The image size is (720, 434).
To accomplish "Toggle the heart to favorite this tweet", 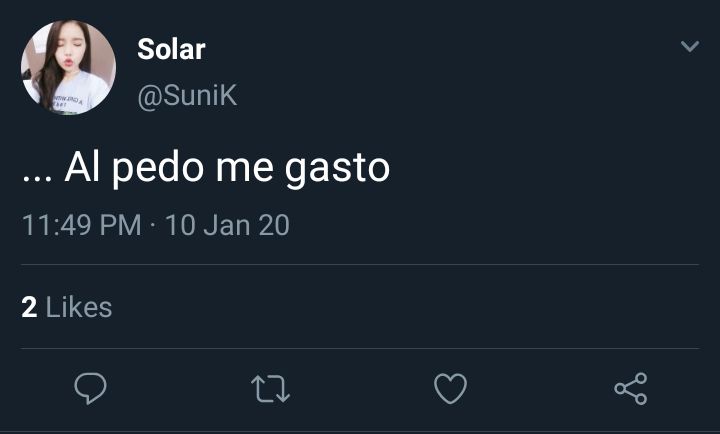I will click(x=450, y=389).
